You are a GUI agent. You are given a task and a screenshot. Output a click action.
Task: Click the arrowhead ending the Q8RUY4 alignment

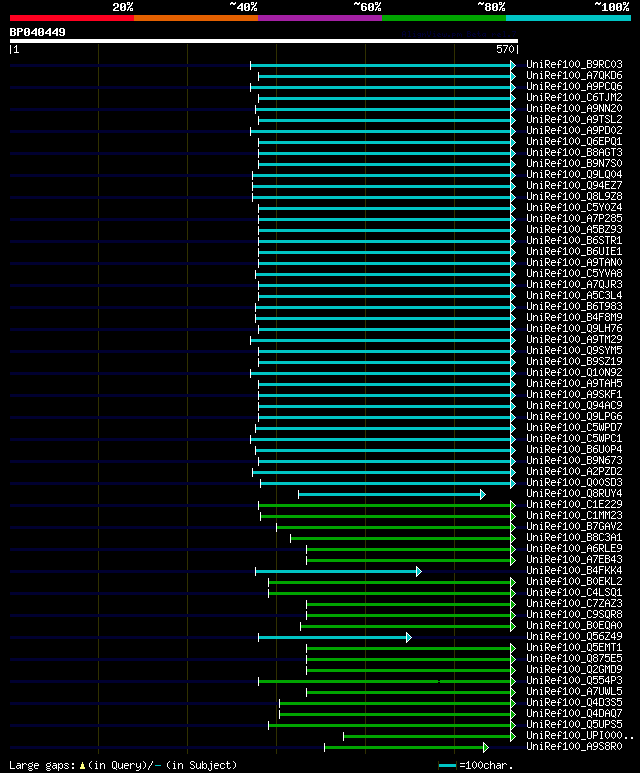coord(483,494)
